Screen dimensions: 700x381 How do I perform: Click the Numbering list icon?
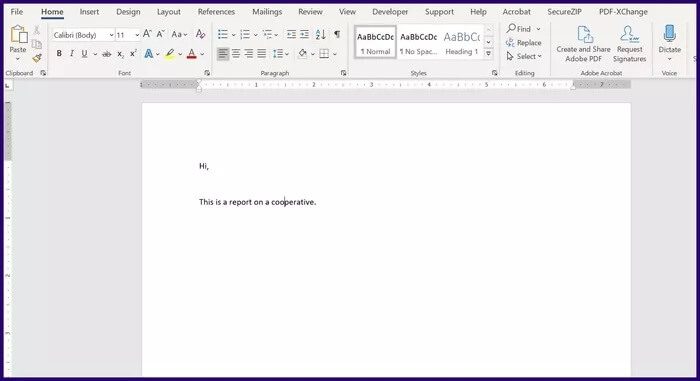point(245,34)
